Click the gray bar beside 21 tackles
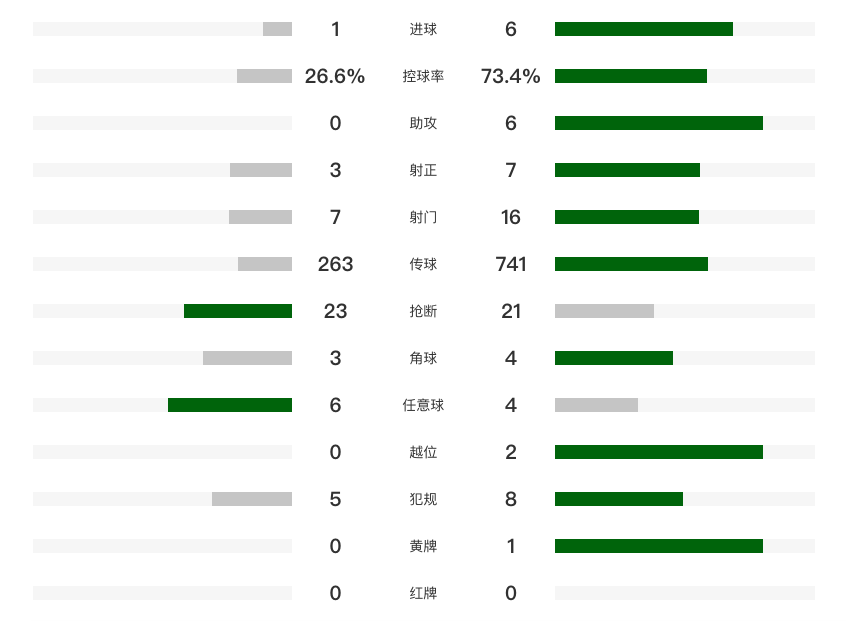846x621 pixels. (604, 311)
